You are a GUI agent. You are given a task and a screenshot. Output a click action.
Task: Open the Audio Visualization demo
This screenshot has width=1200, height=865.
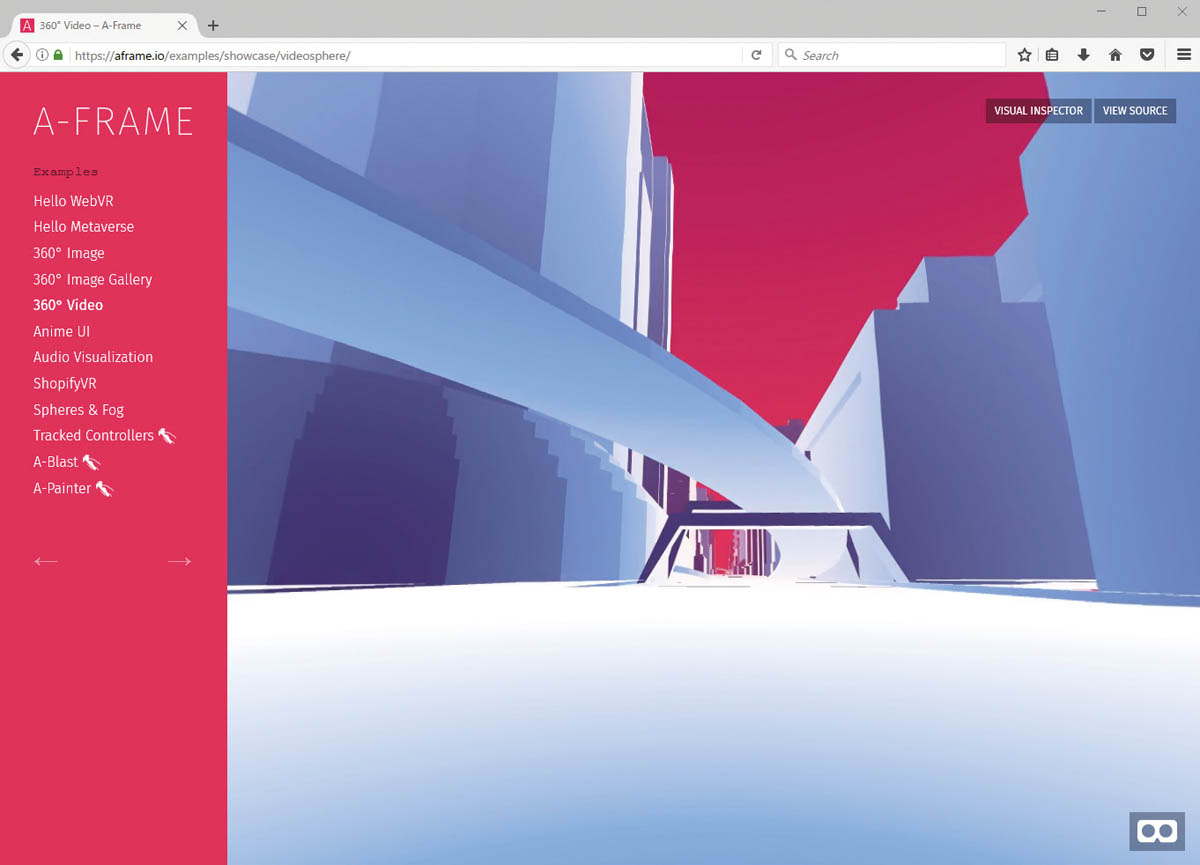click(93, 356)
